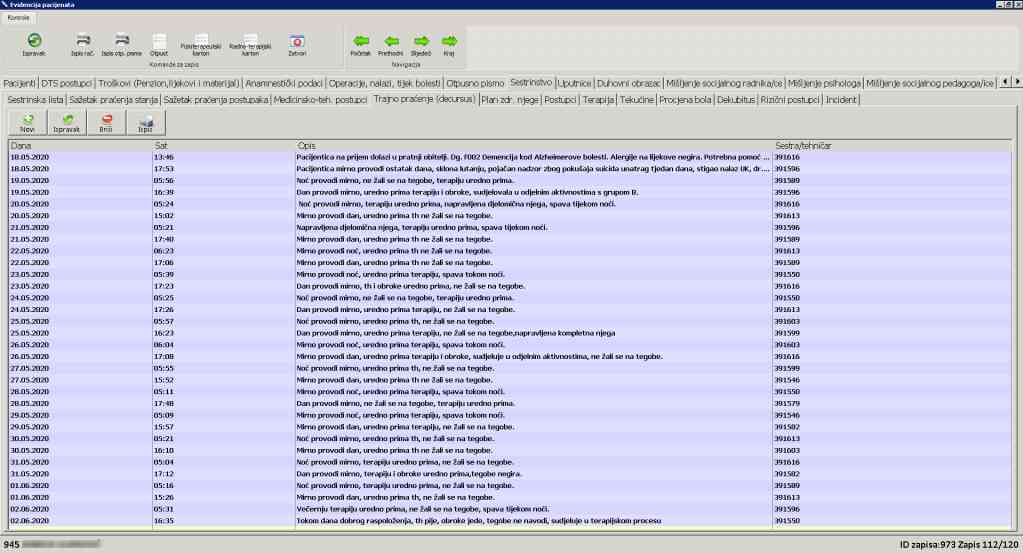
Task: Click the Ispravak icon in the top ribbon
Action: (x=34, y=41)
